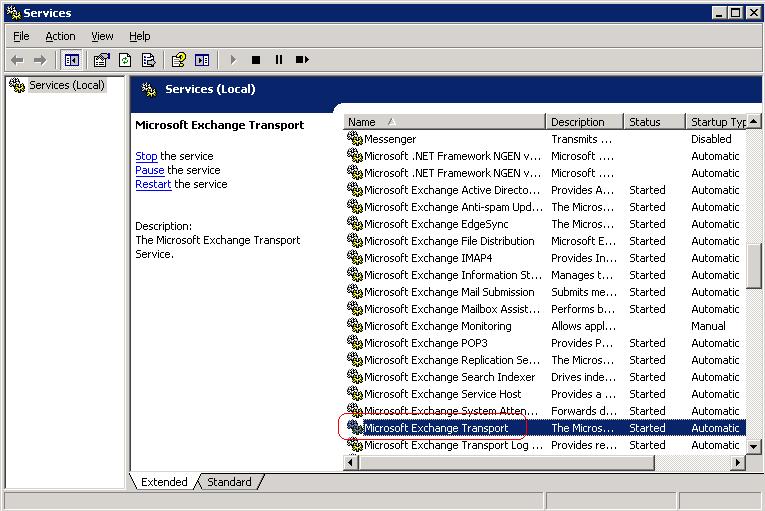
Task: Open the View menu
Action: coord(102,36)
